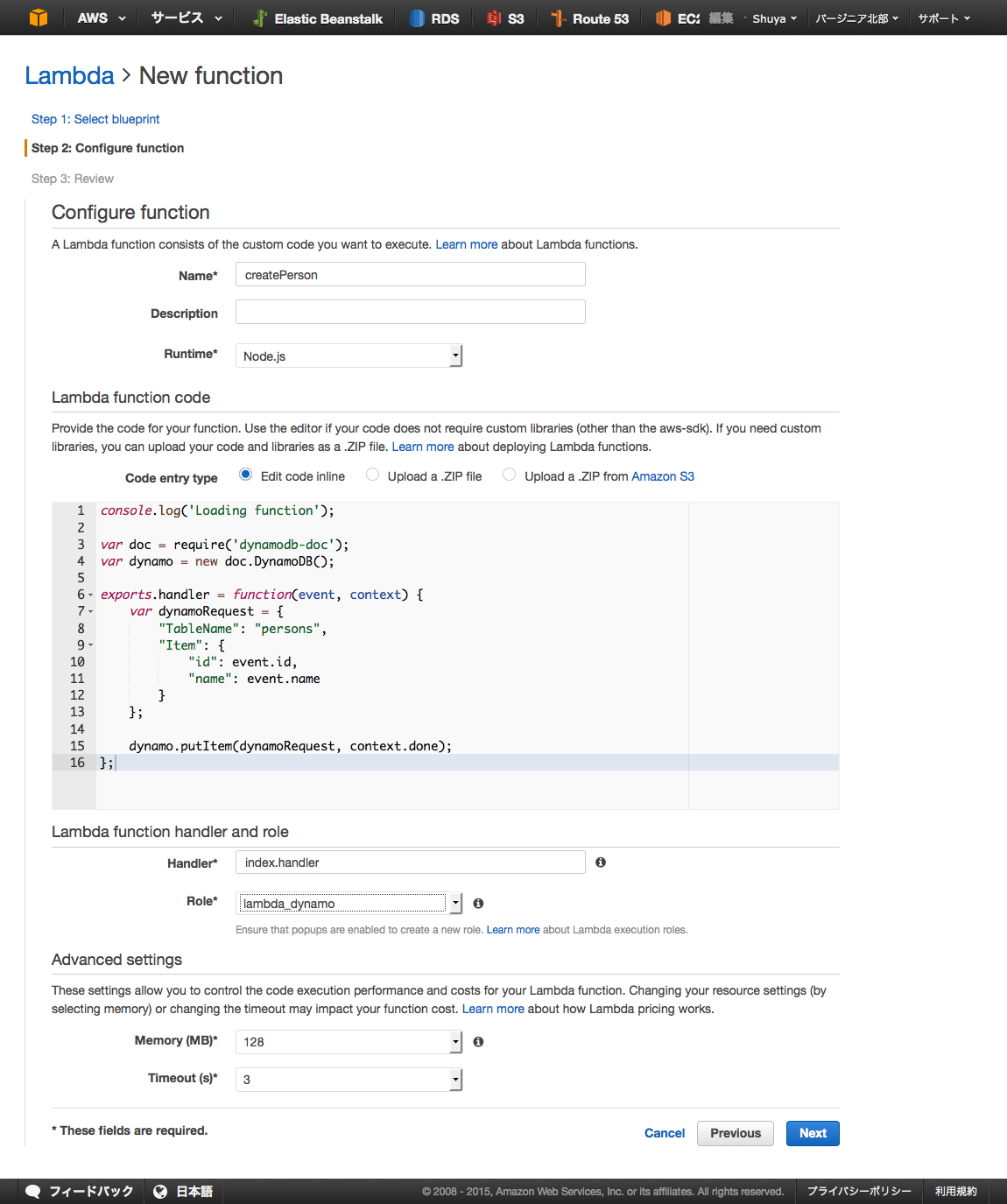Click the Next button
This screenshot has height=1204, width=1007.
(812, 1133)
